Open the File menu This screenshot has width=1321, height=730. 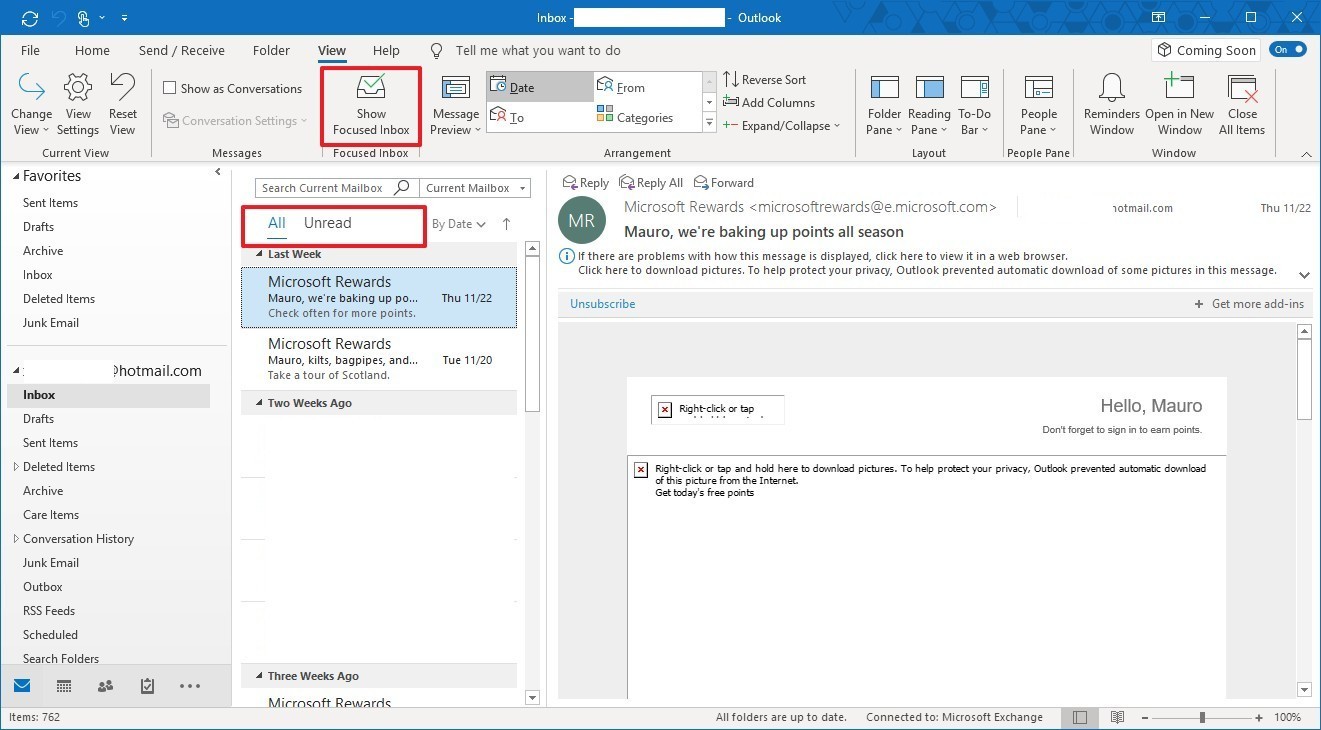point(30,50)
